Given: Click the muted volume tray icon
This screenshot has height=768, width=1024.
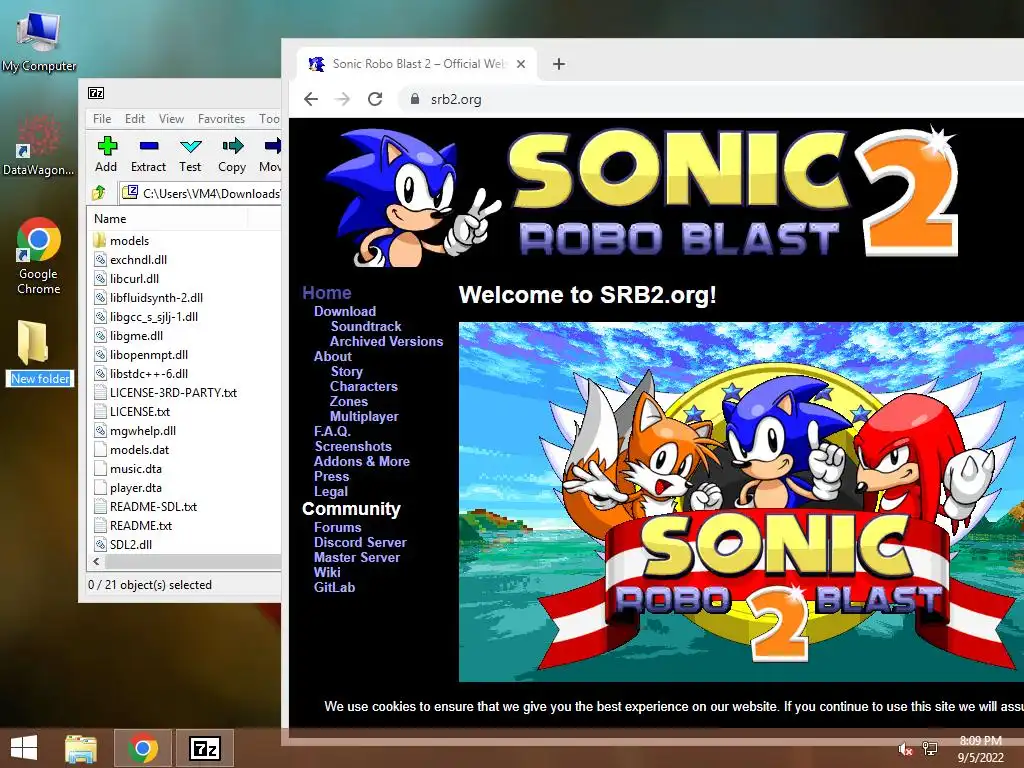Looking at the screenshot, I should (905, 749).
